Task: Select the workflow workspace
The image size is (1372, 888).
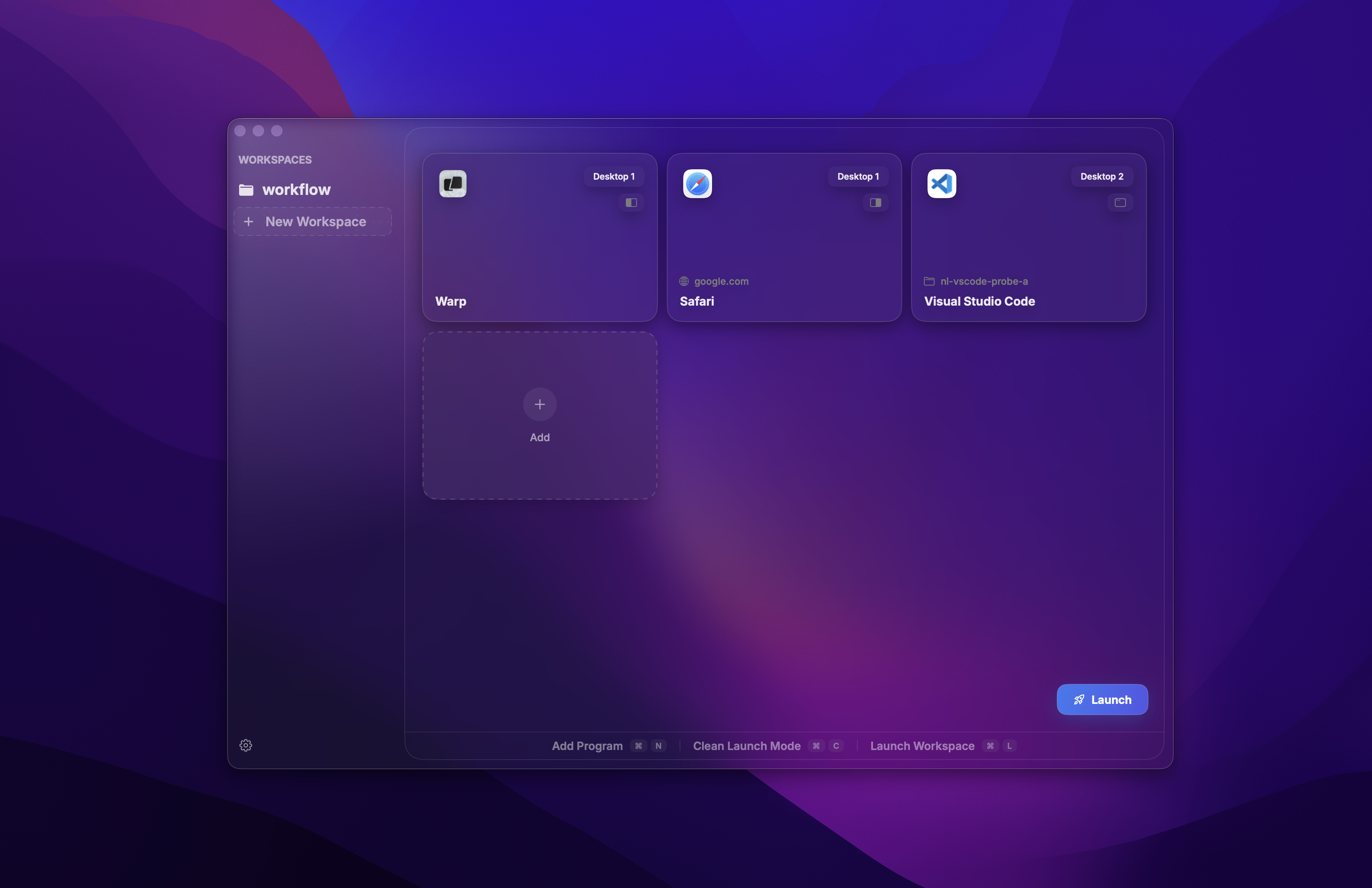Action: click(313, 190)
